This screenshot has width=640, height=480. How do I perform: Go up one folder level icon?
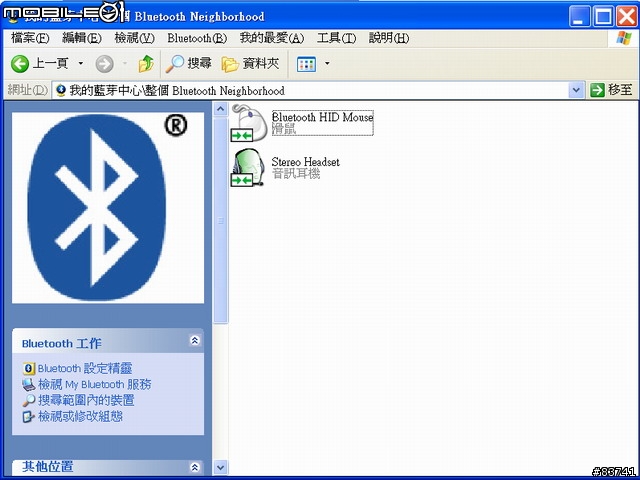(146, 64)
